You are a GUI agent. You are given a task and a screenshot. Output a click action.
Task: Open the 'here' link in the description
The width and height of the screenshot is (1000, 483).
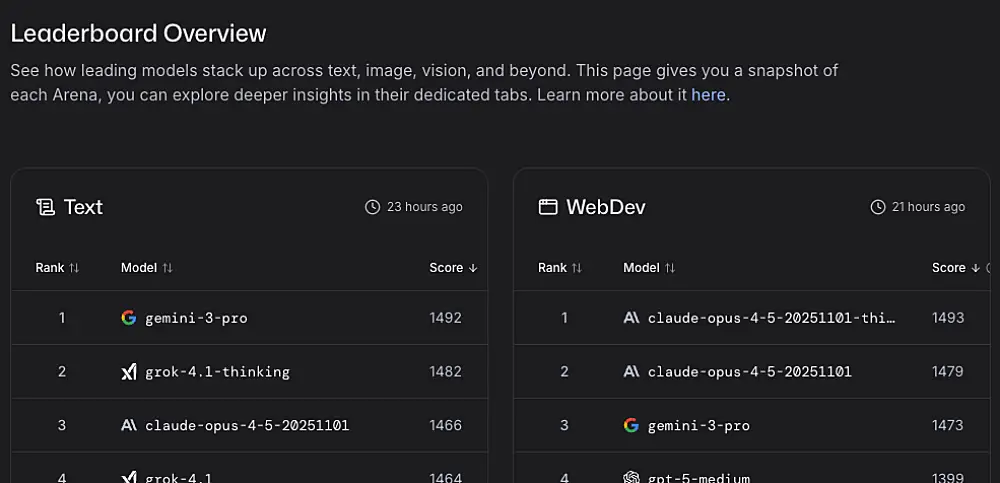[x=708, y=95]
